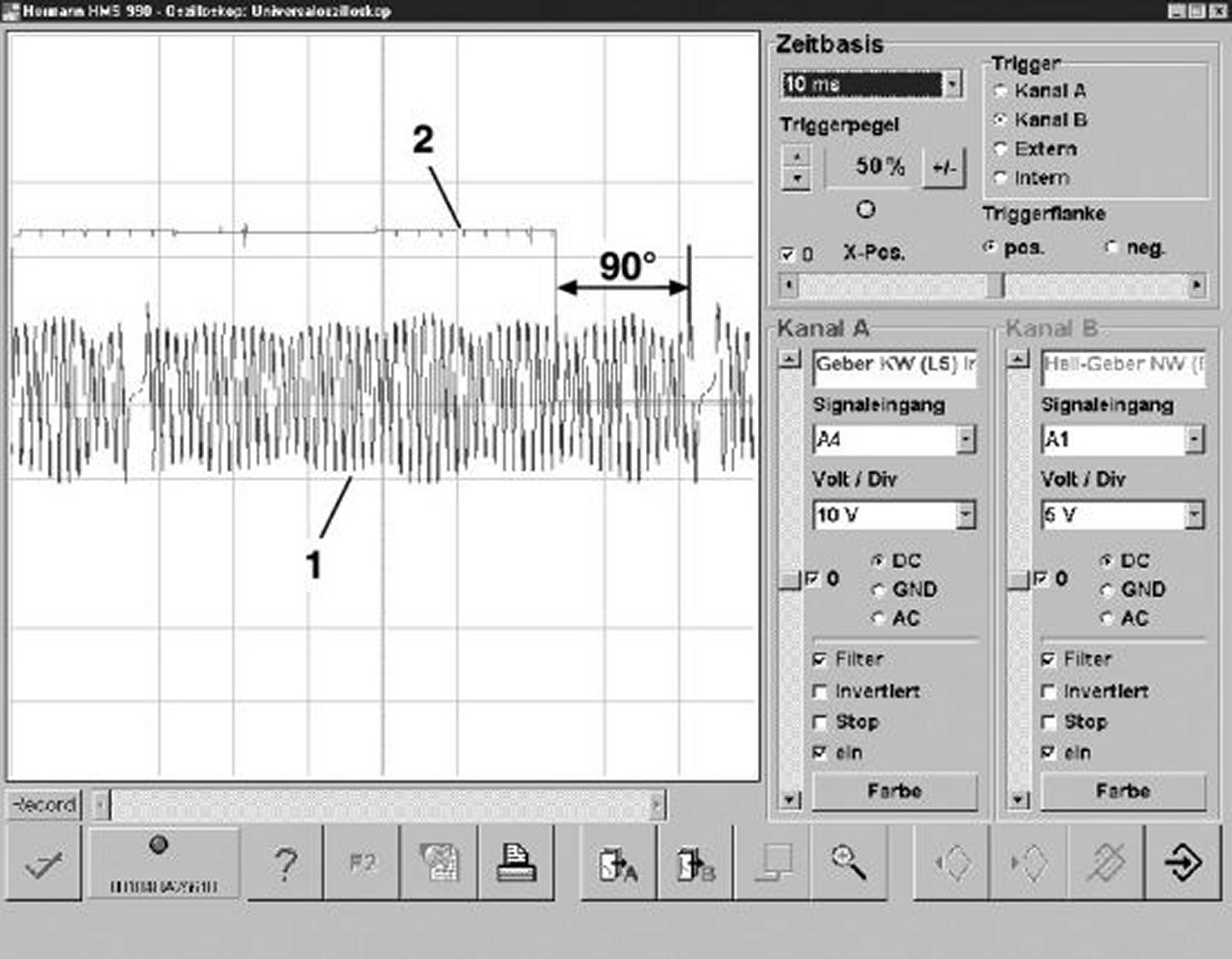Click the checkmark icon at bottom left

click(x=44, y=863)
